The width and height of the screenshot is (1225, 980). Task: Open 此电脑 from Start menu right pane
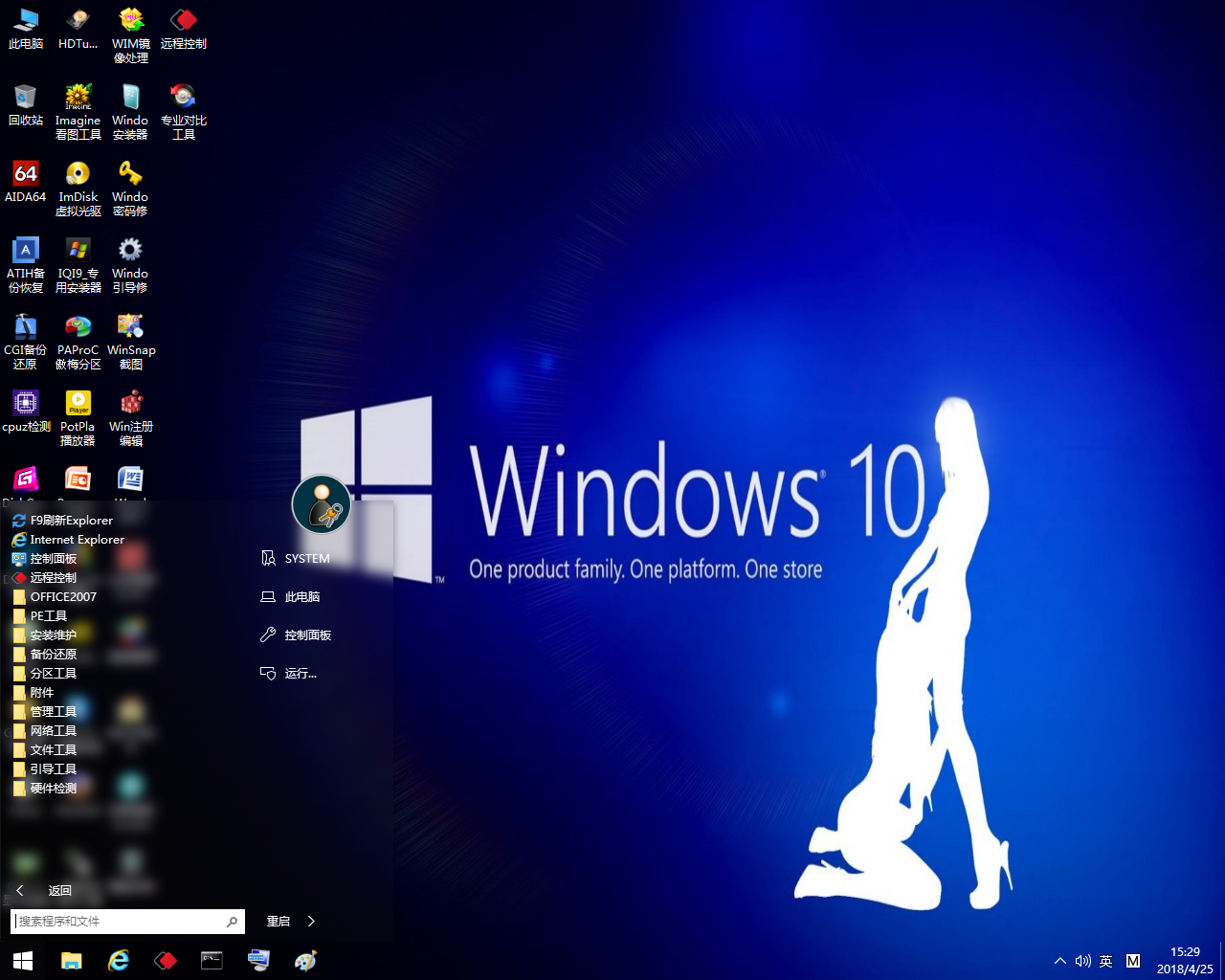point(291,597)
